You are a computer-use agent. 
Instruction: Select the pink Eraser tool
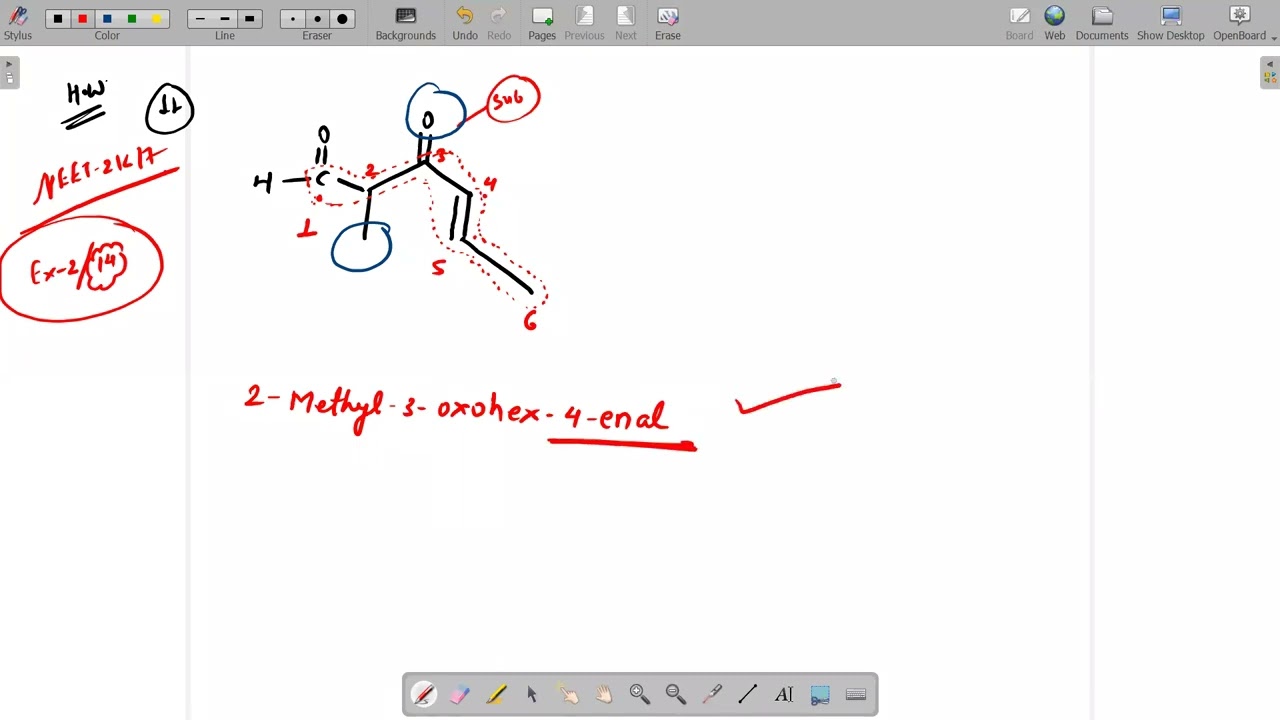(460, 694)
